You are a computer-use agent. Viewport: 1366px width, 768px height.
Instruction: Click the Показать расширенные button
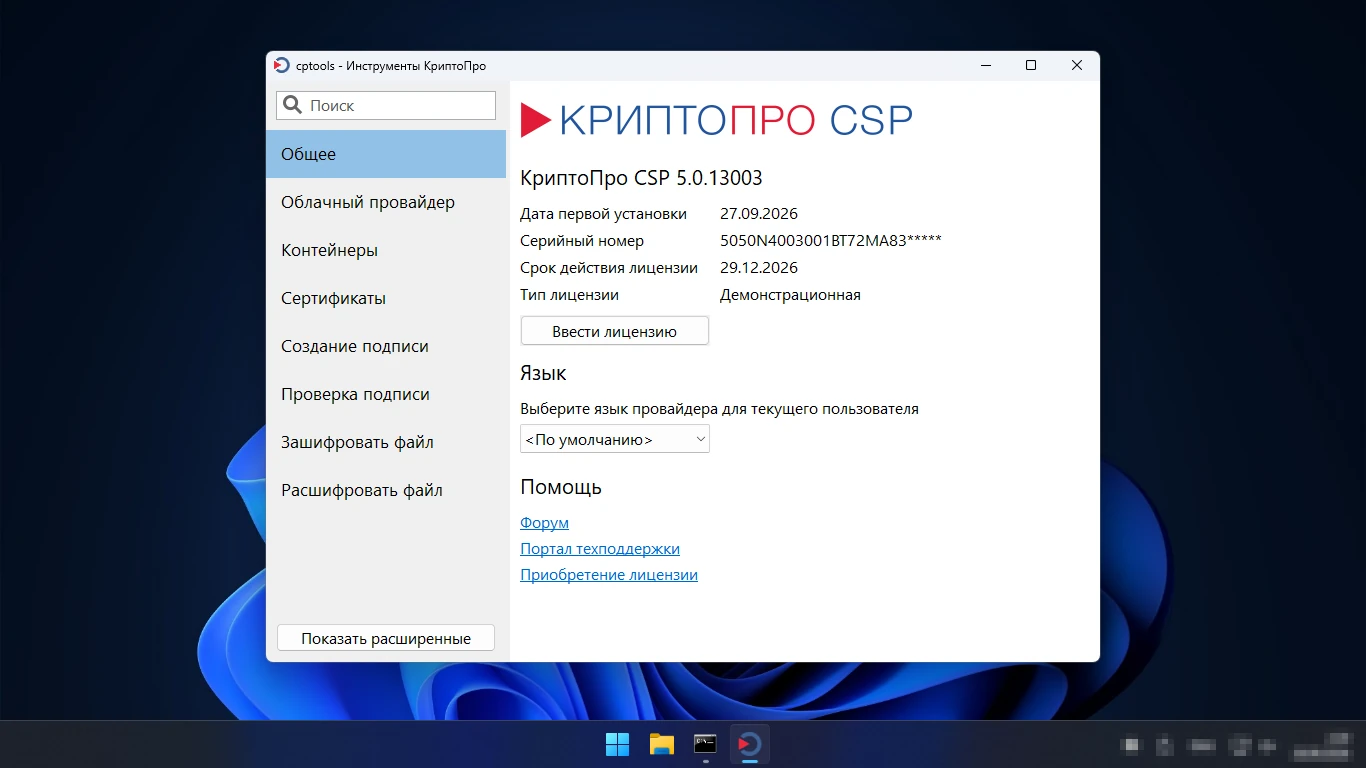[386, 638]
